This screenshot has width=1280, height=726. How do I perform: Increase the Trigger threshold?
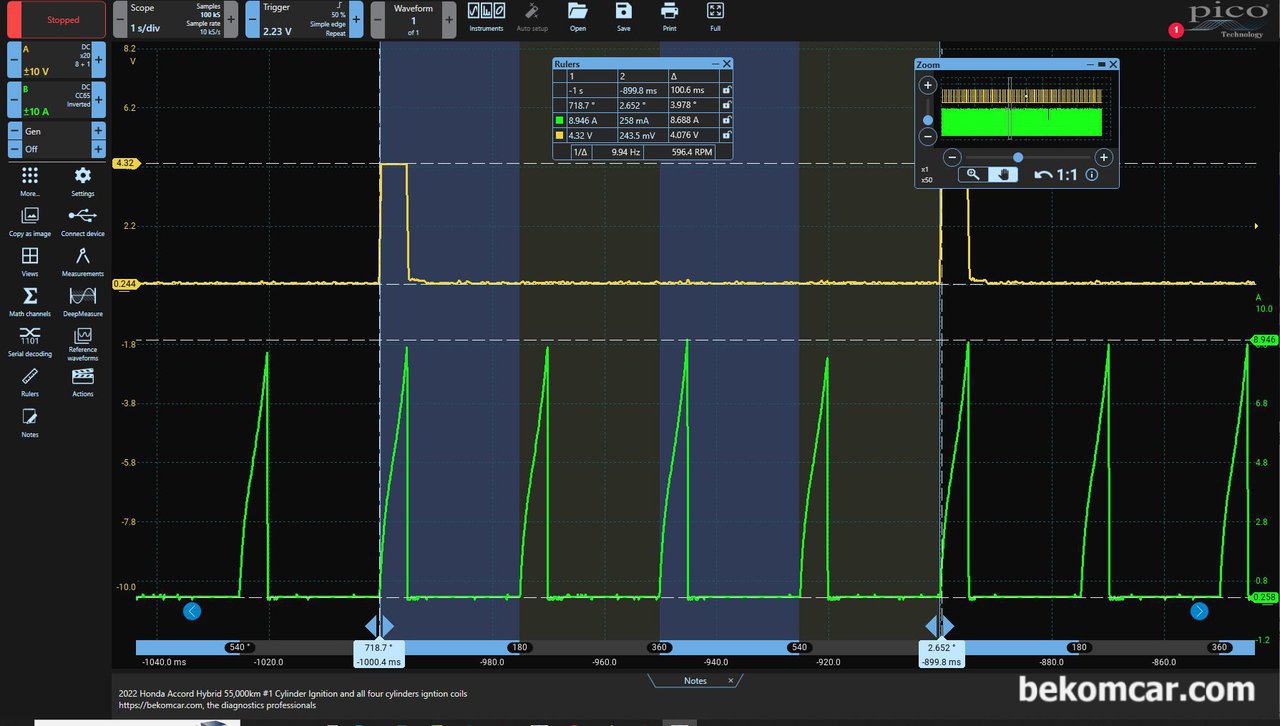[356, 19]
